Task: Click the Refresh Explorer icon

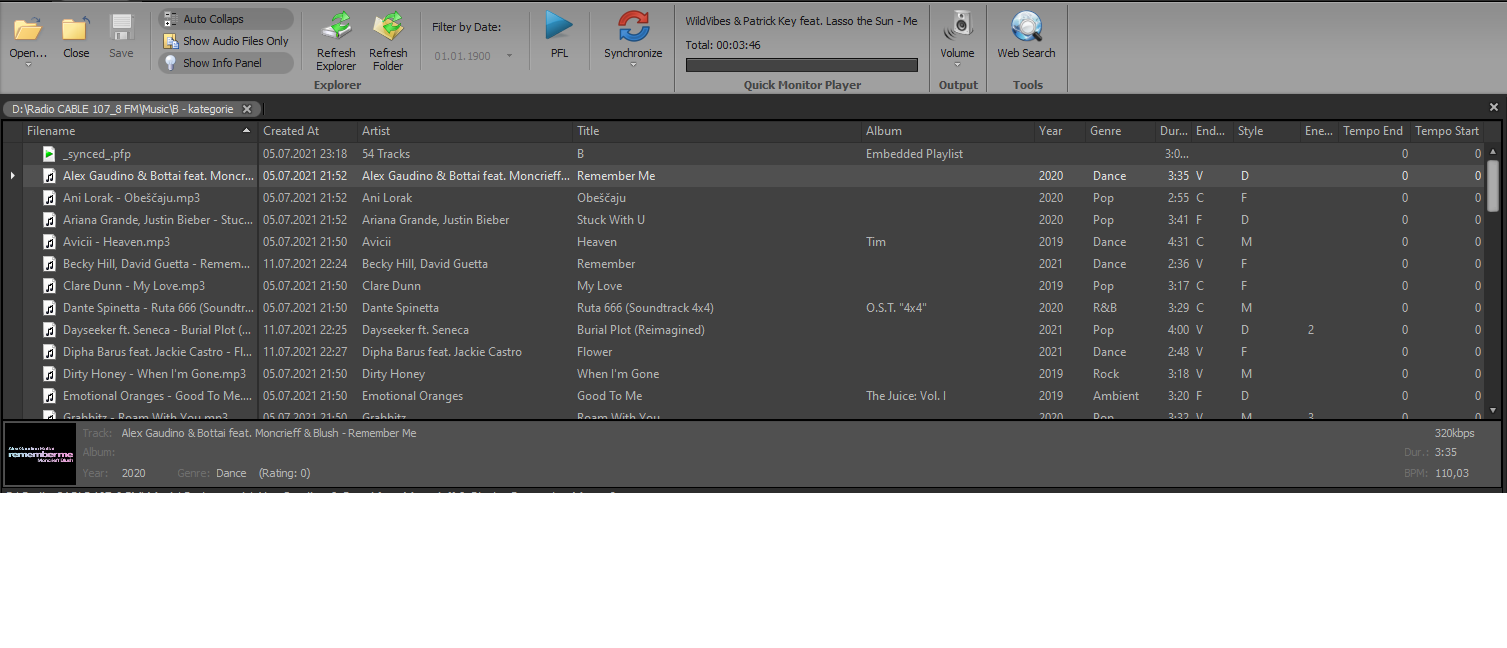Action: (x=336, y=28)
